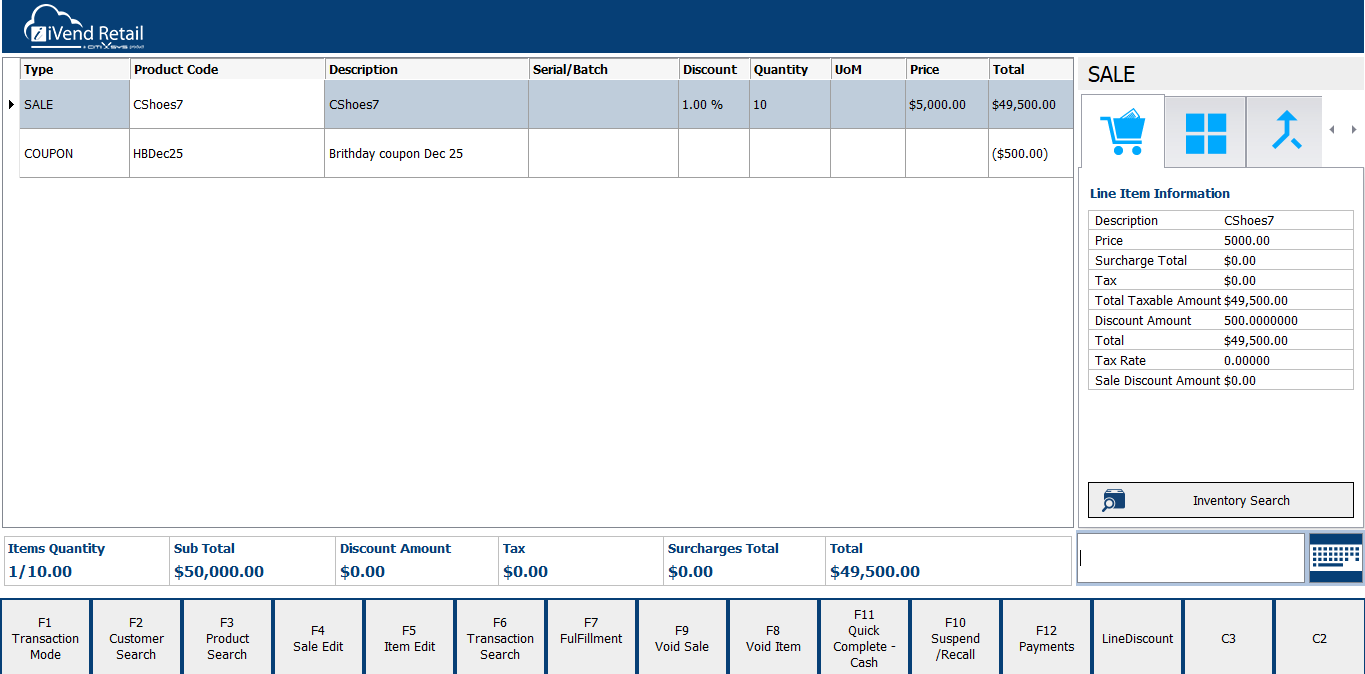Open F2 Customer Search
Image resolution: width=1365 pixels, height=674 pixels.
coord(136,638)
